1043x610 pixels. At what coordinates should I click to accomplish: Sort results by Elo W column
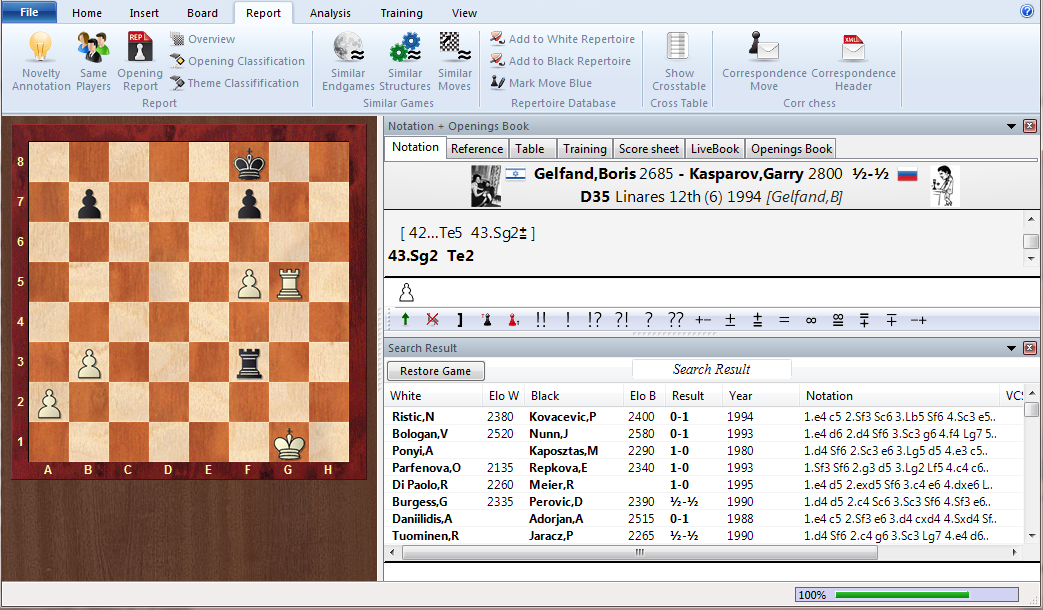click(504, 396)
